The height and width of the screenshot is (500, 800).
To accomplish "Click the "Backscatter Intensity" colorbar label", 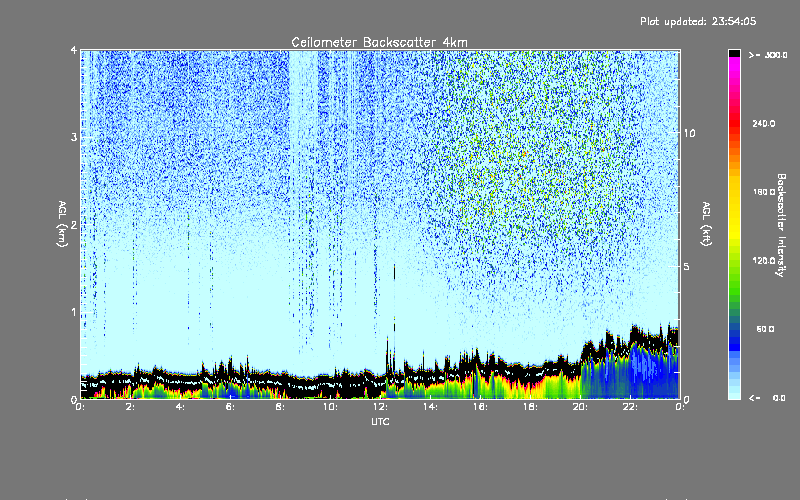I will click(781, 225).
